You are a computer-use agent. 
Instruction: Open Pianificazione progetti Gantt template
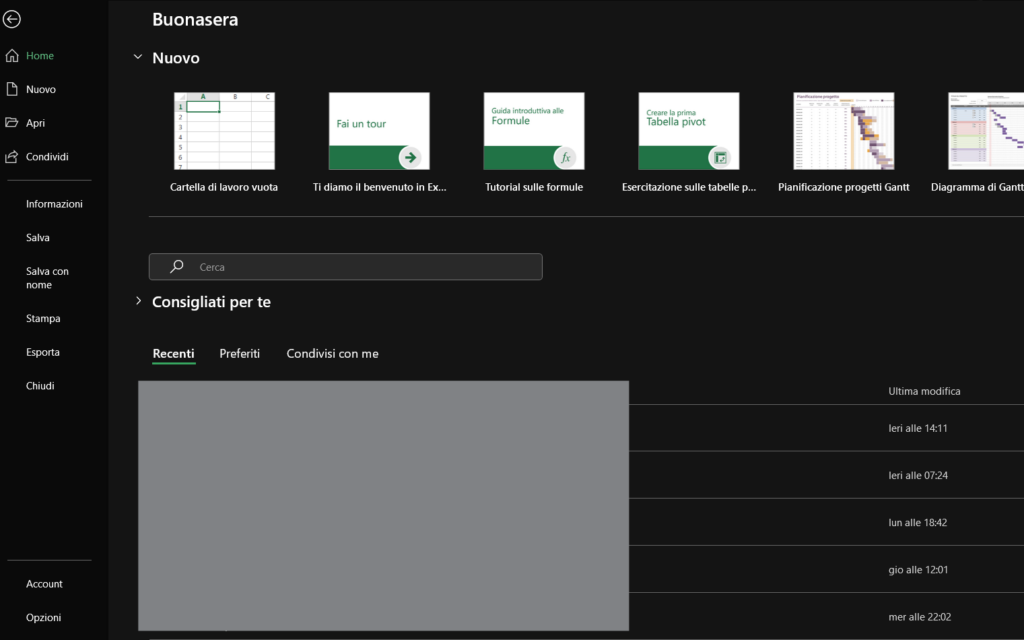click(844, 131)
